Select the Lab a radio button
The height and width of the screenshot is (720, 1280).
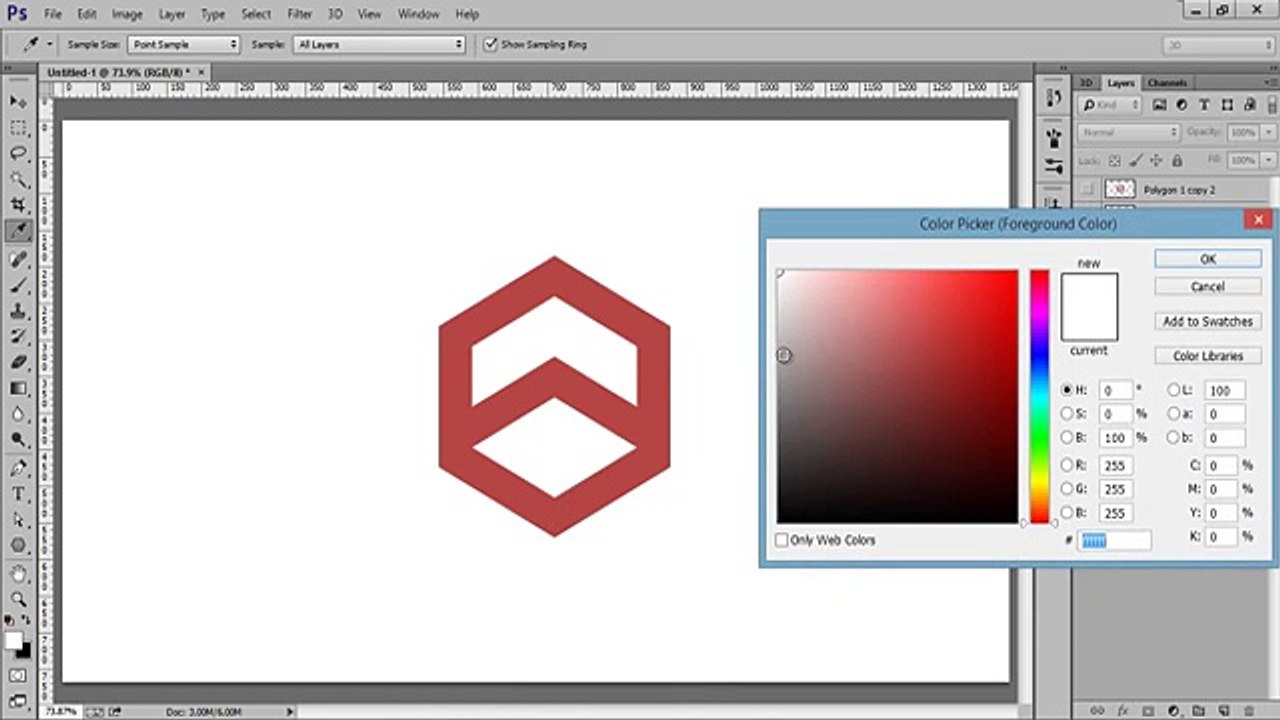pos(1173,413)
